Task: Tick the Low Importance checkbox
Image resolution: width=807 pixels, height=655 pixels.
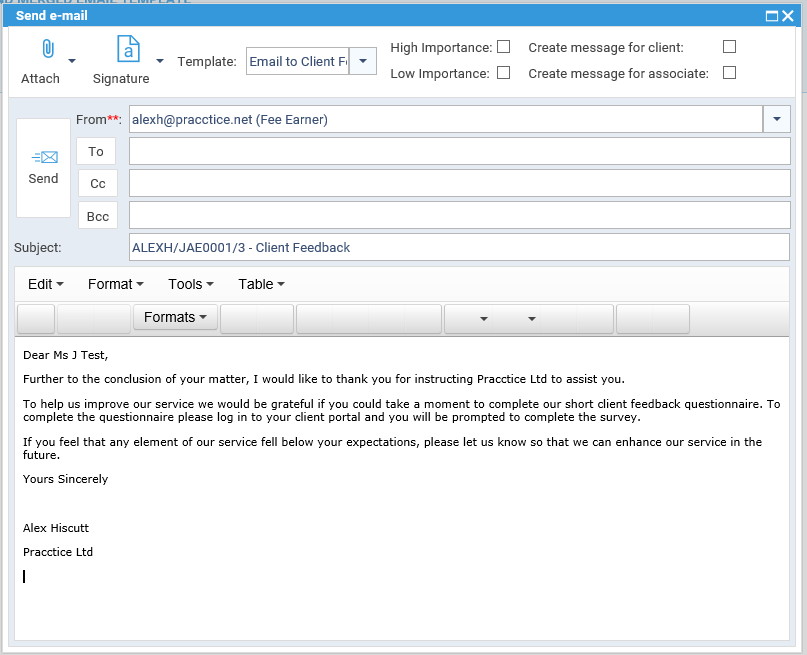Action: 503,73
